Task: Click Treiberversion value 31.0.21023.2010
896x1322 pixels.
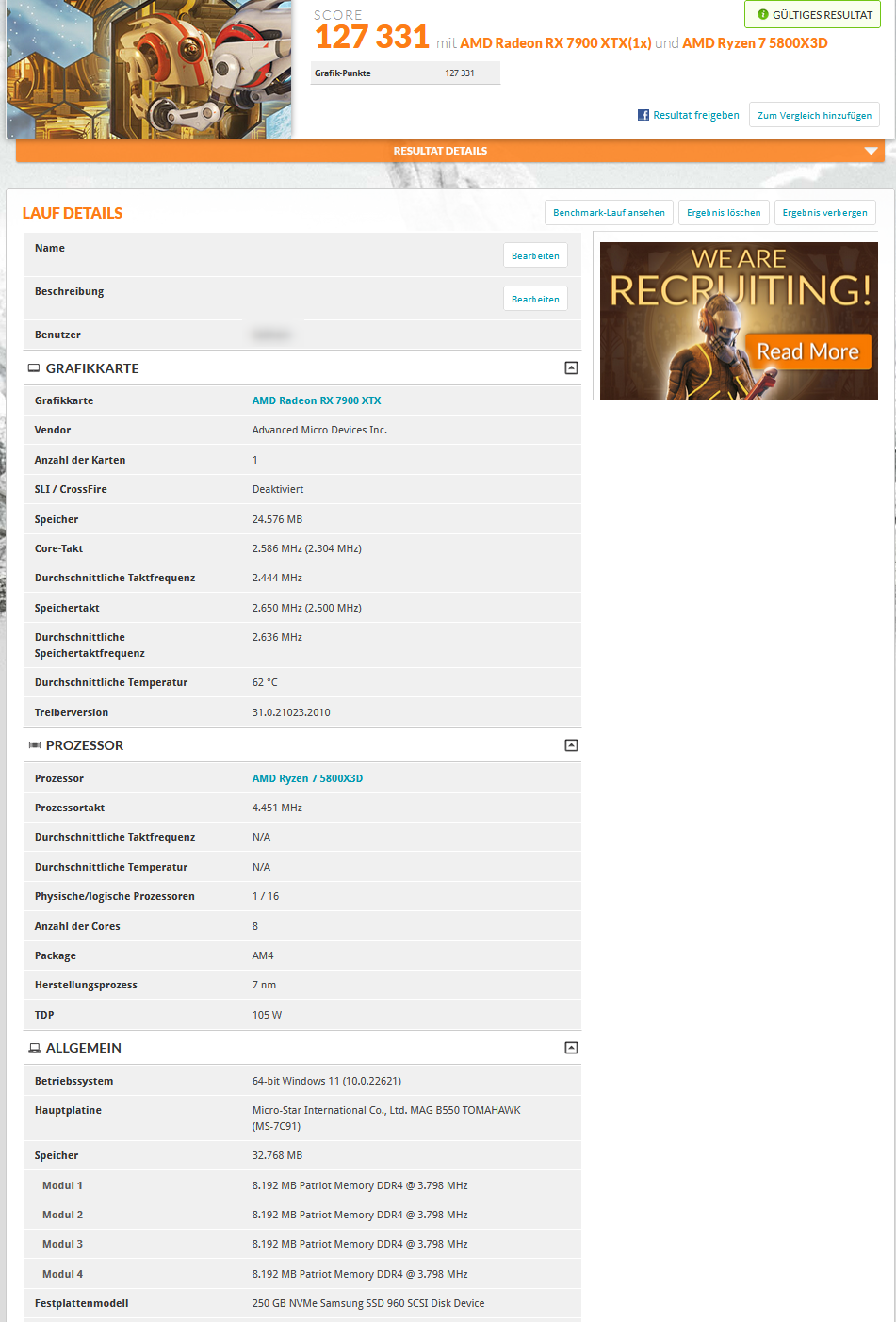Action: (x=291, y=712)
